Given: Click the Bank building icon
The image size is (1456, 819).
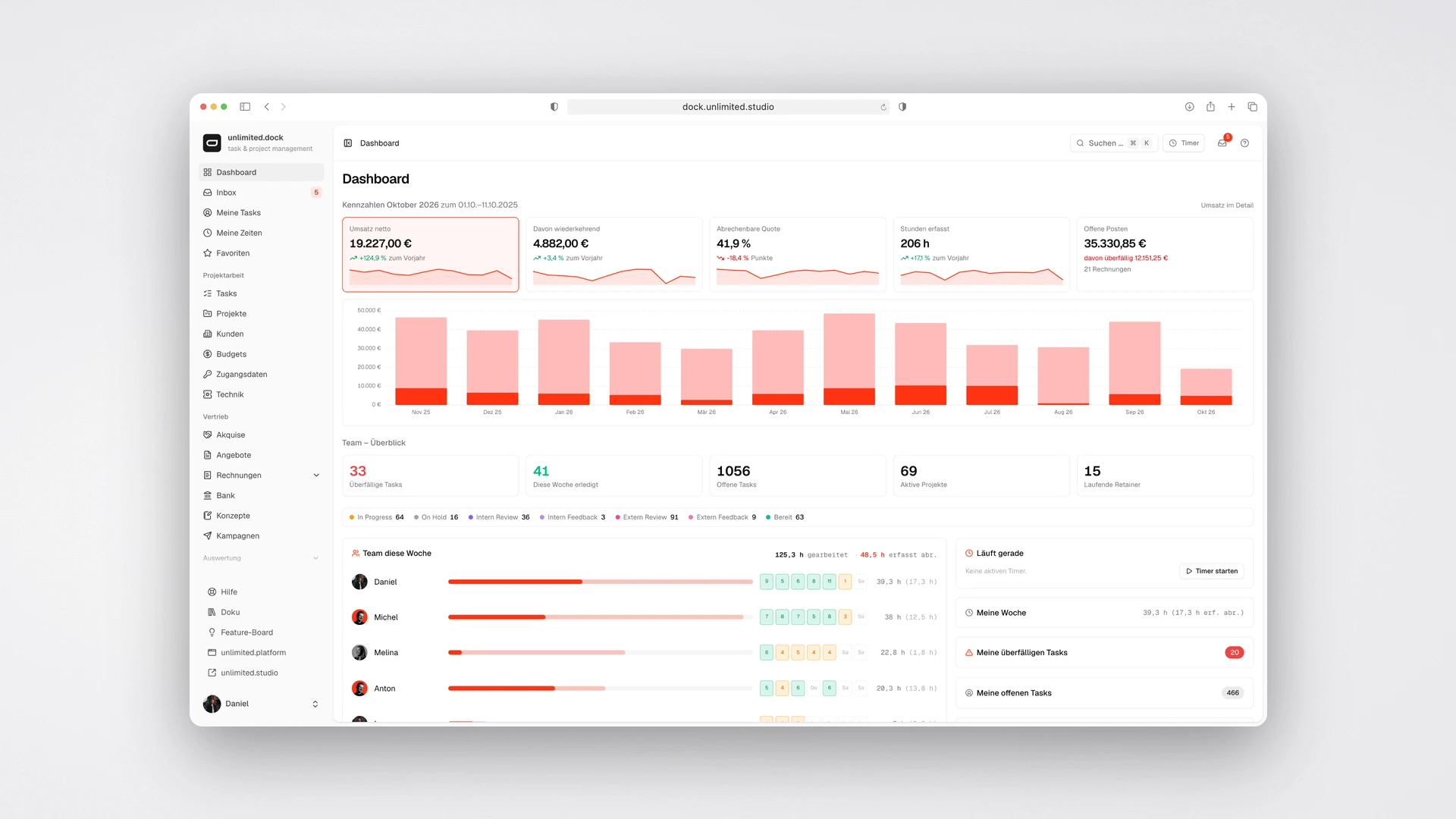Looking at the screenshot, I should (x=208, y=496).
